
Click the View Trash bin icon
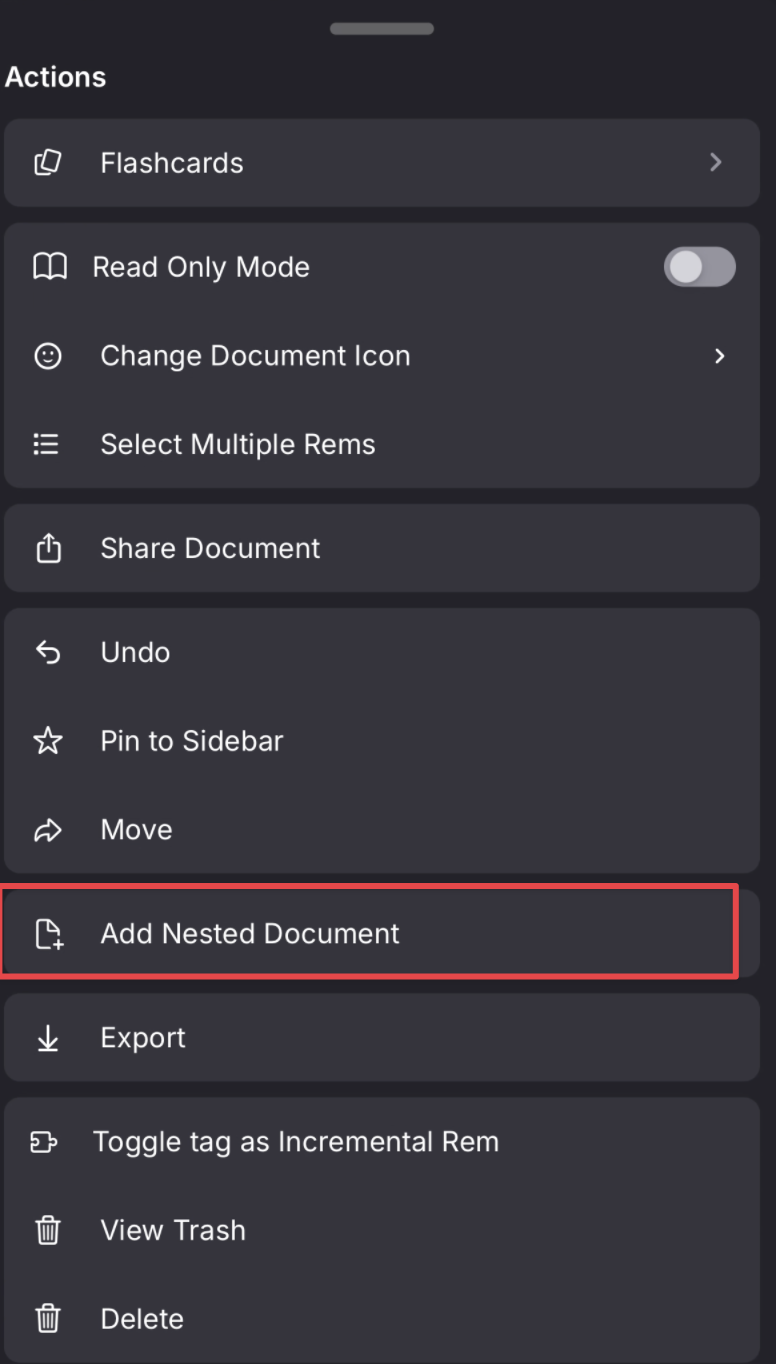(48, 1230)
